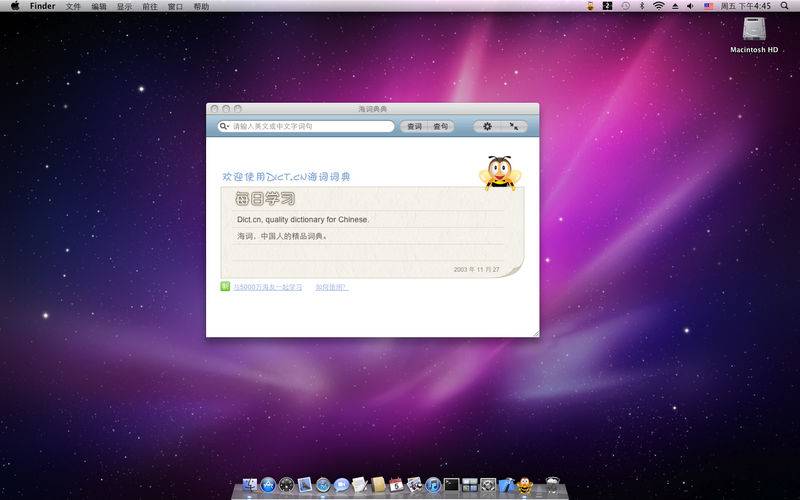
Task: Open App Store from the Dock
Action: pos(268,484)
